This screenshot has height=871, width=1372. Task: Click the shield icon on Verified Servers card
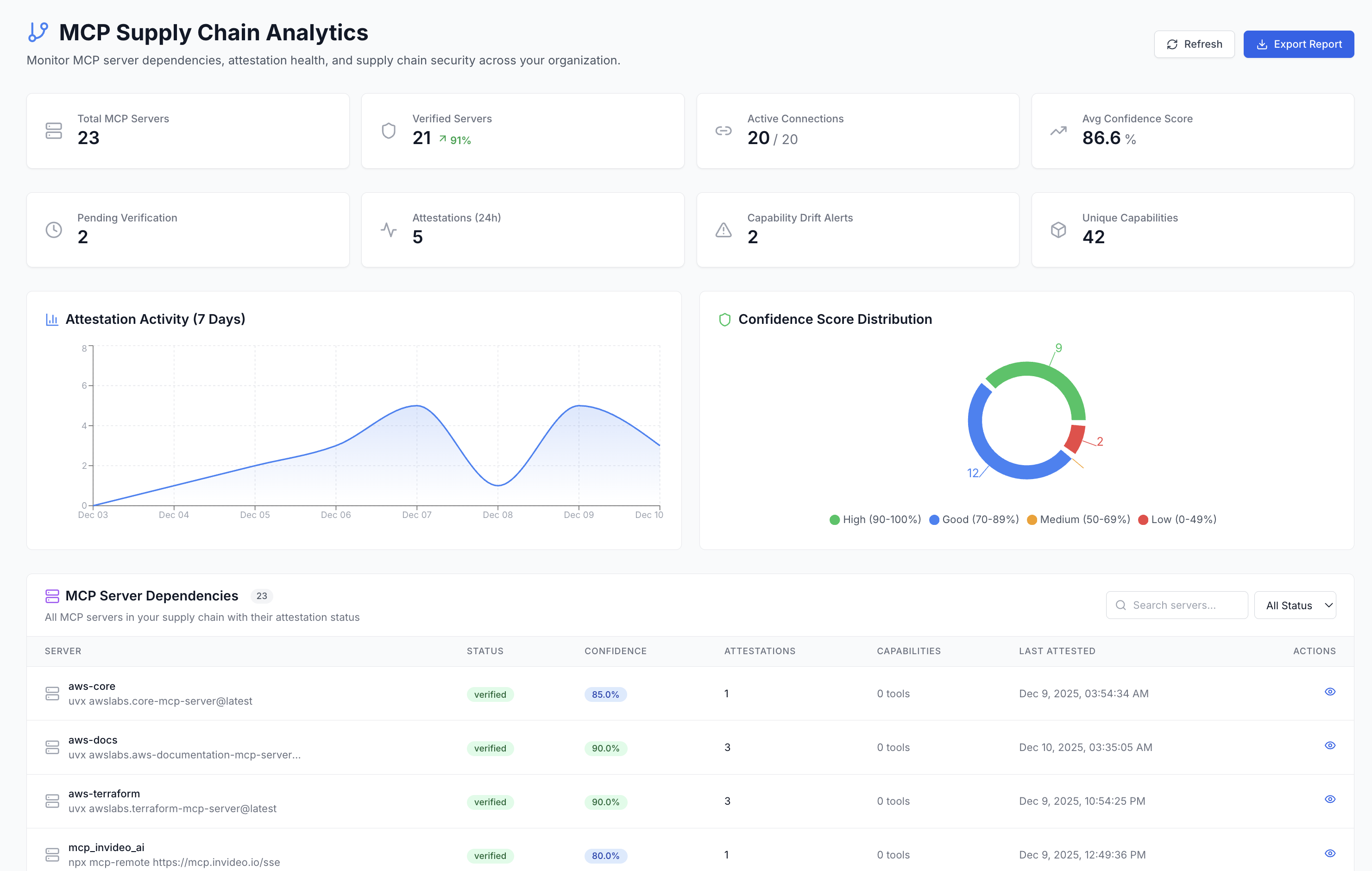coord(389,131)
